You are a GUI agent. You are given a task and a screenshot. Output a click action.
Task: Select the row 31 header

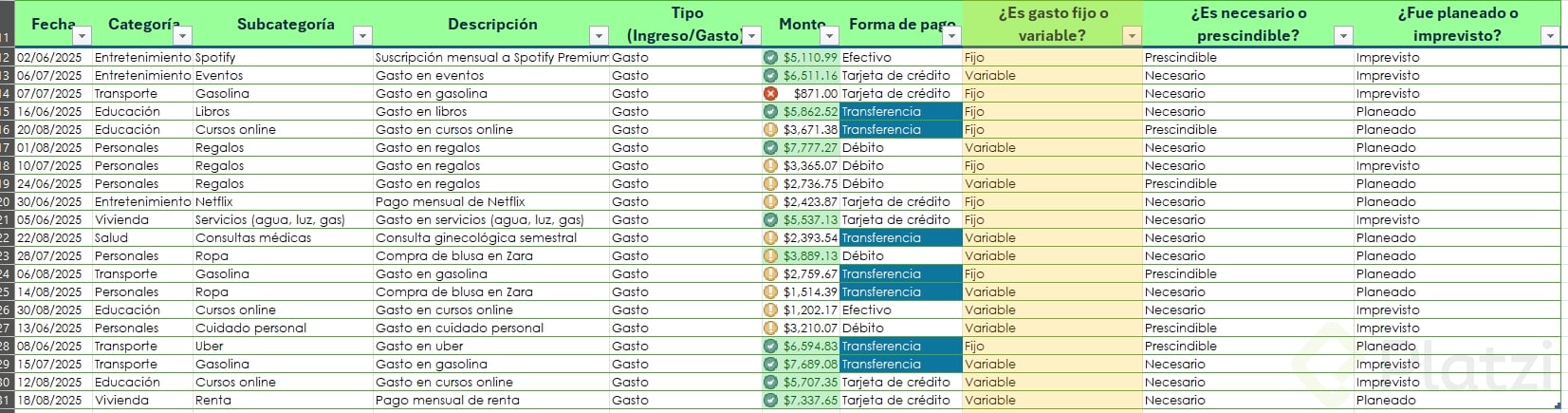tap(7, 401)
